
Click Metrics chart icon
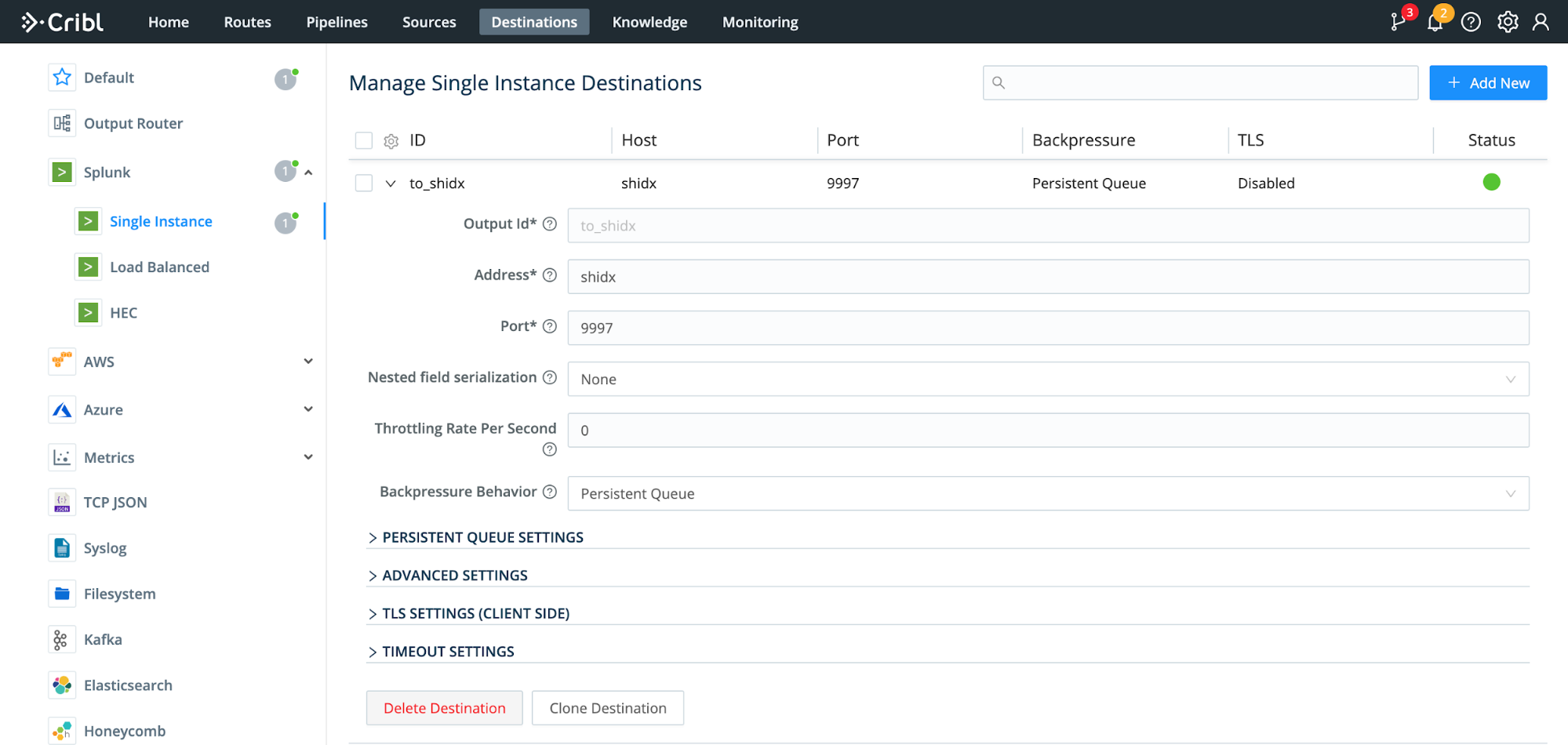pyautogui.click(x=62, y=457)
